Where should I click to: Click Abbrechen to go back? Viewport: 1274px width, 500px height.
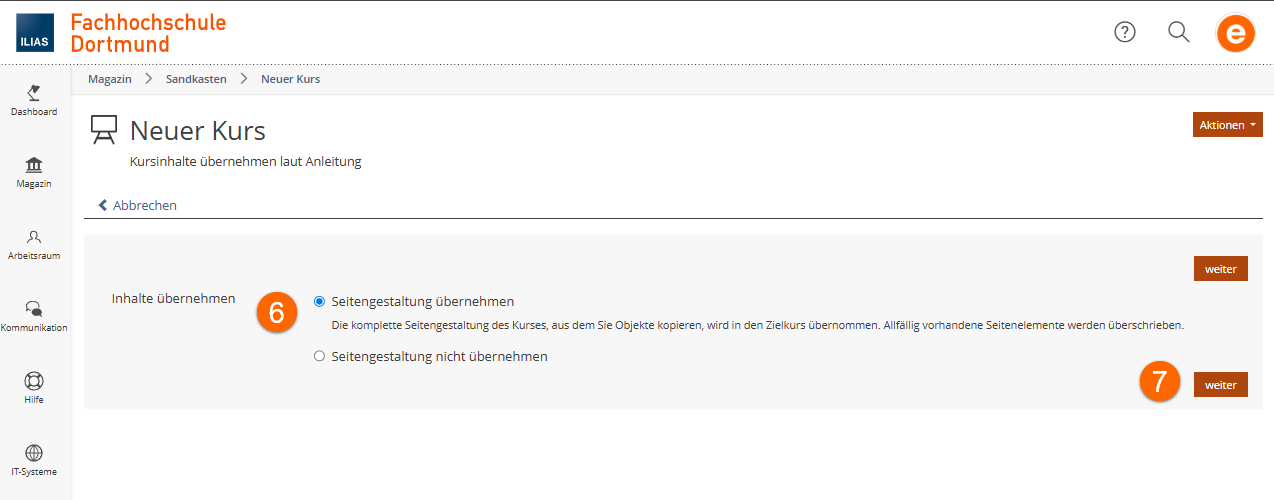138,205
